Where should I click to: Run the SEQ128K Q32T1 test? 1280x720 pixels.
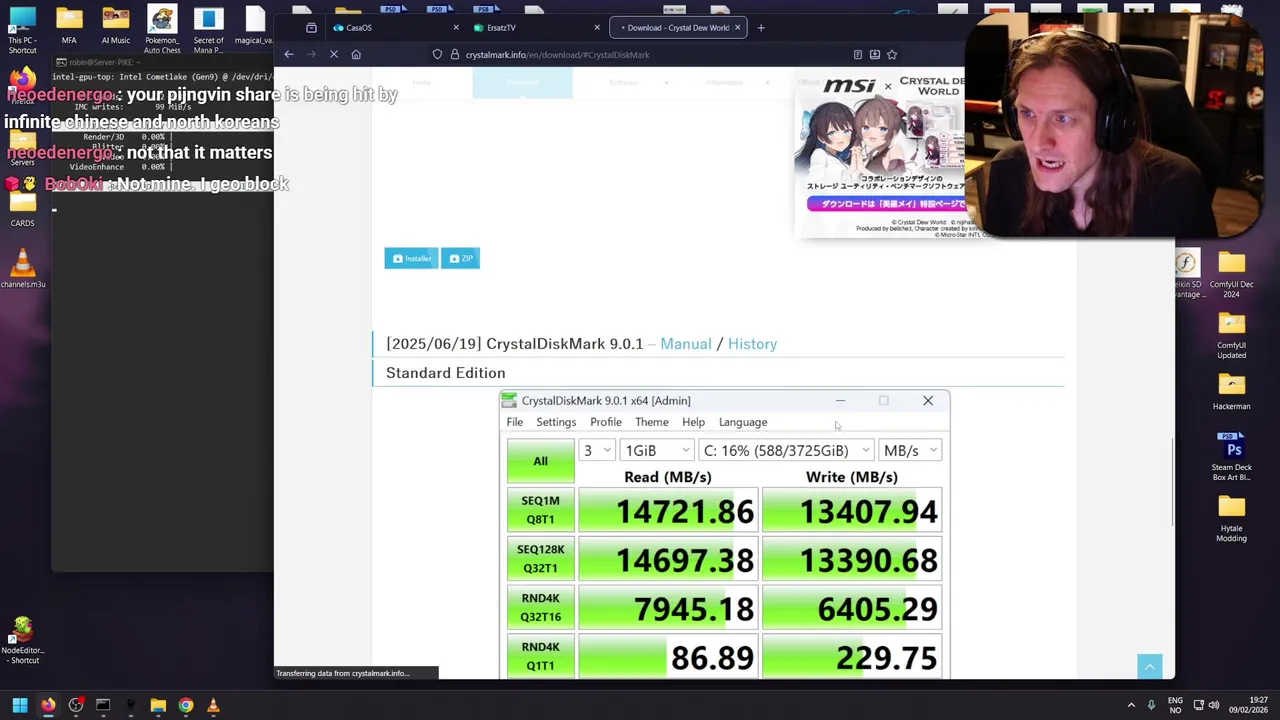[540, 559]
